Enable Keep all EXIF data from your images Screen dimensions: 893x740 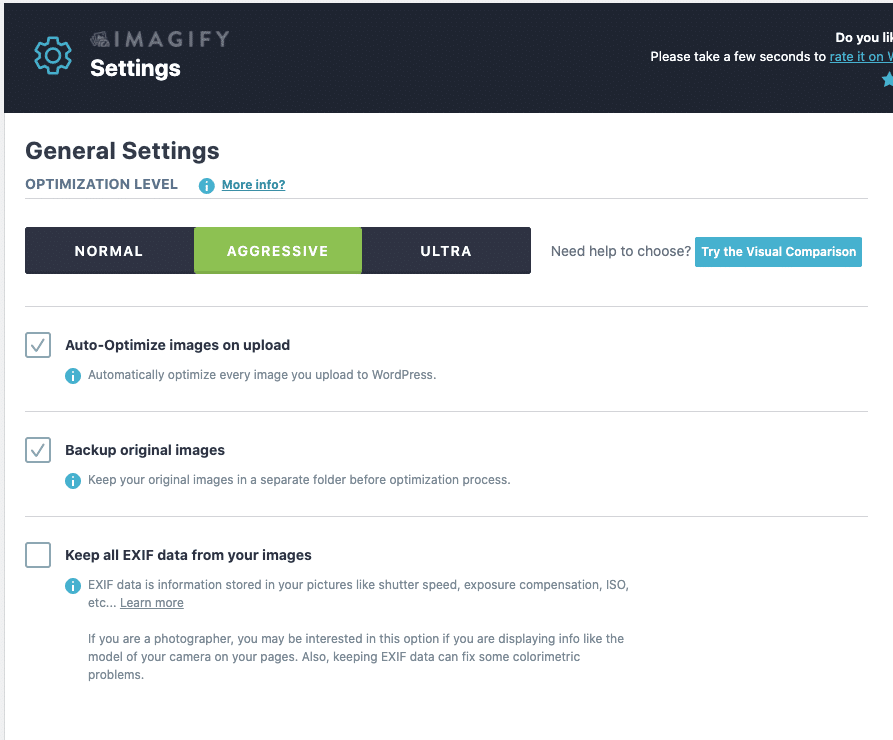tap(37, 554)
